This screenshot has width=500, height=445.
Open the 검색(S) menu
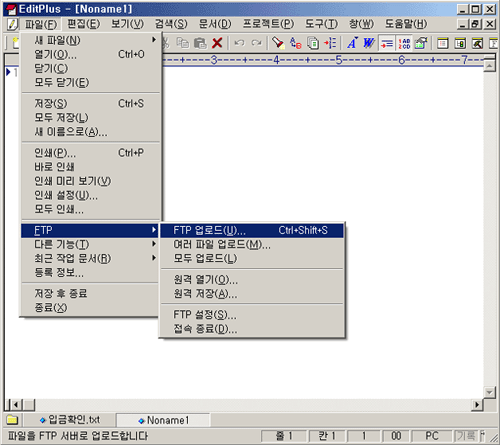pyautogui.click(x=171, y=24)
